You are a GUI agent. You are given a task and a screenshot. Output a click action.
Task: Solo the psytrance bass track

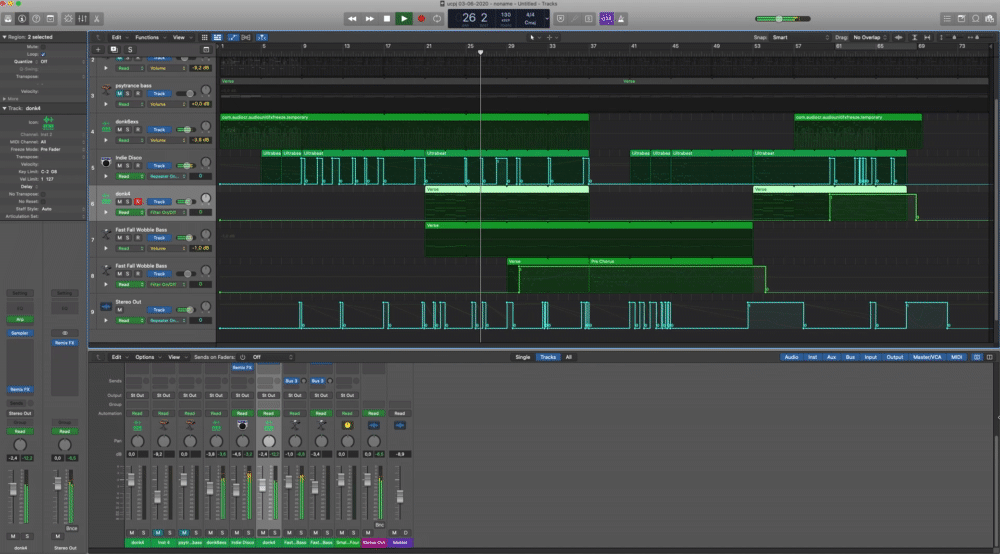[128, 93]
